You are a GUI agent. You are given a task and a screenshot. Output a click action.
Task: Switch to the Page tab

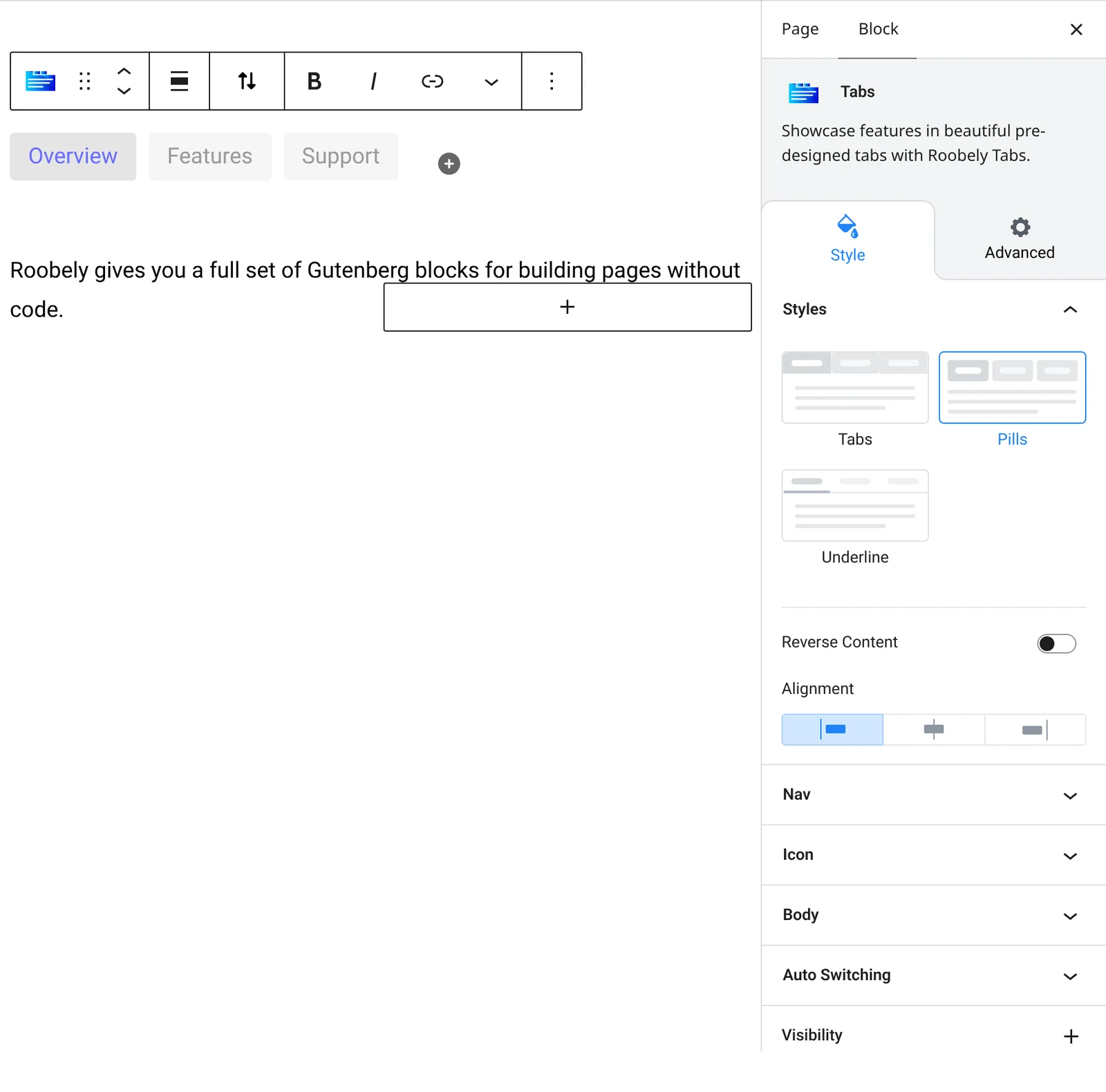[x=800, y=29]
